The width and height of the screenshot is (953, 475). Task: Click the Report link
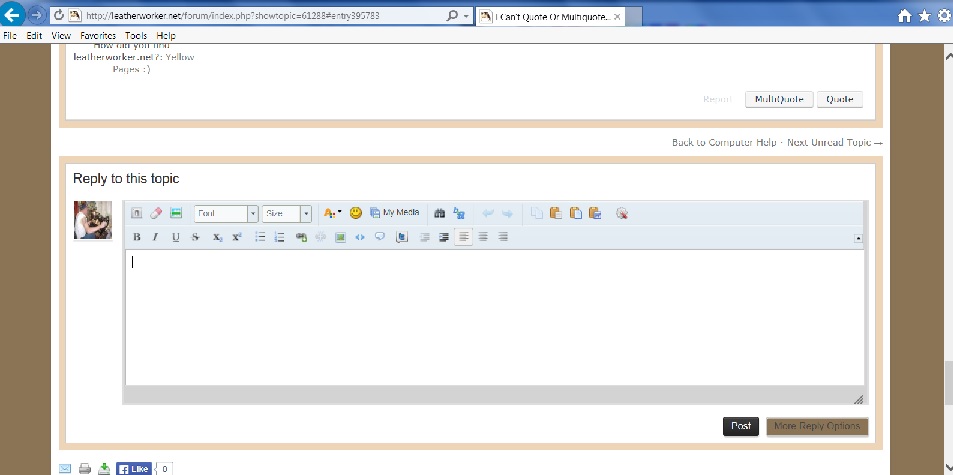tap(717, 99)
